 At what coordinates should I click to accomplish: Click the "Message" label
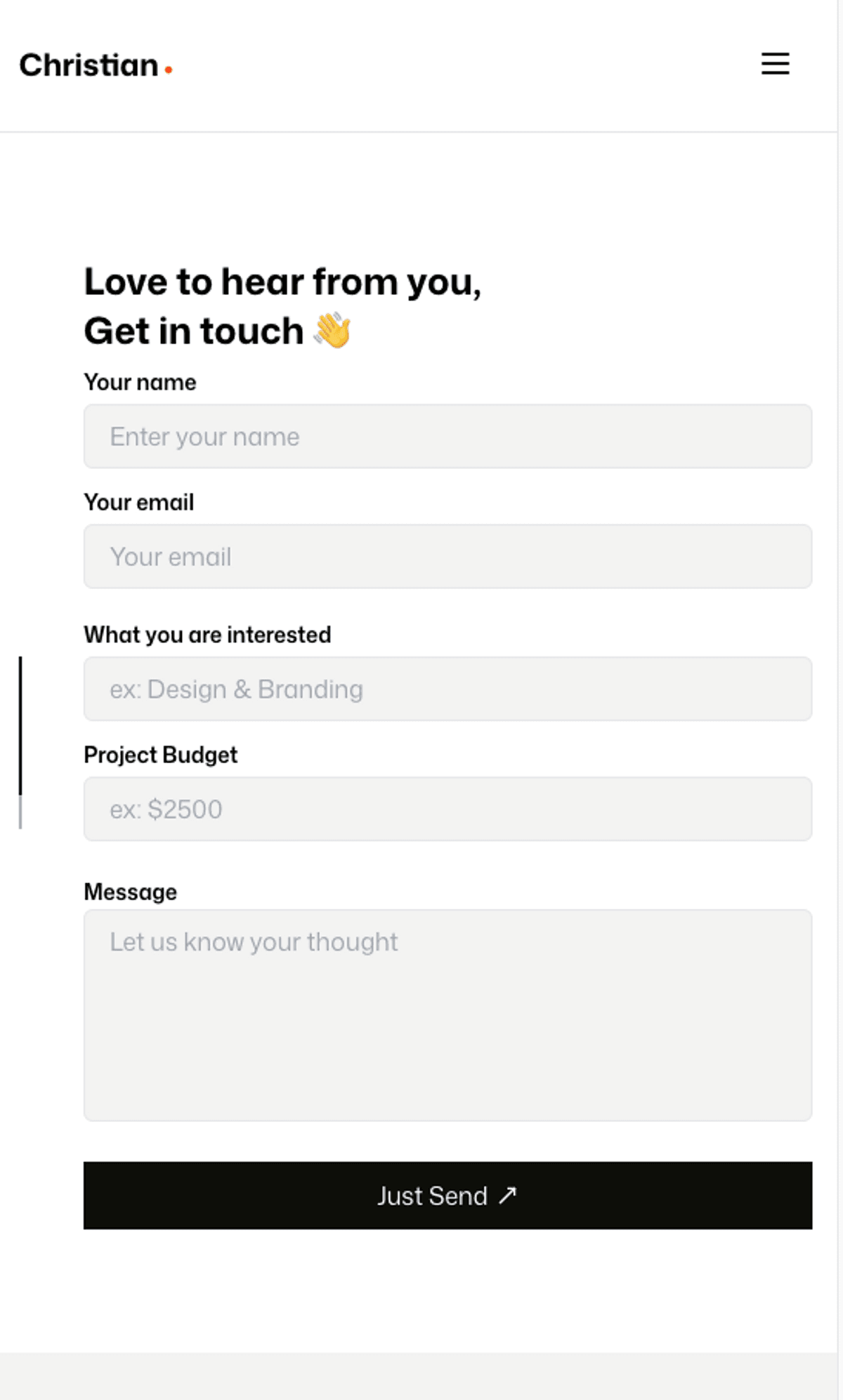click(130, 892)
